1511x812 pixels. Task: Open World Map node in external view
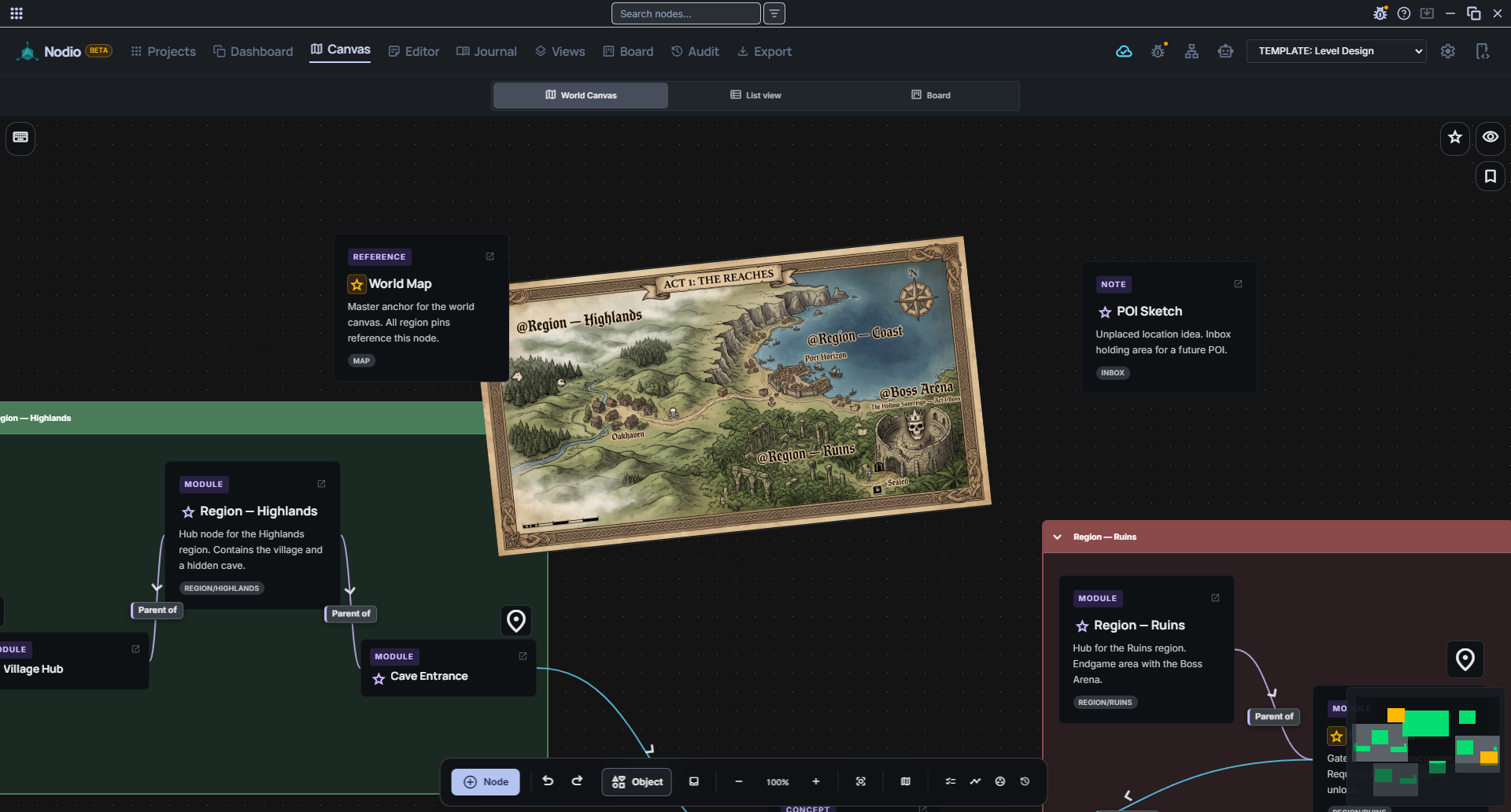[490, 257]
